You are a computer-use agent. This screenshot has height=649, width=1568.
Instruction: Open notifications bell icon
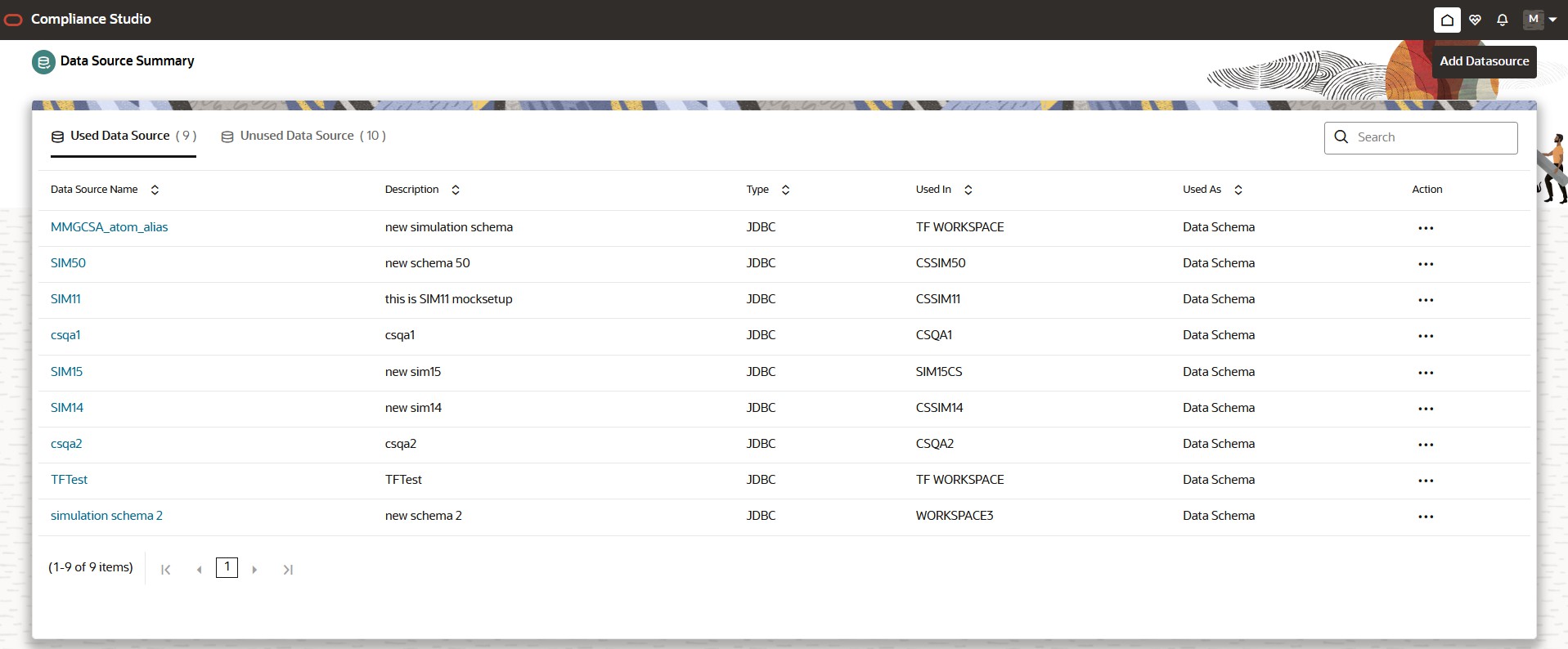point(1502,20)
